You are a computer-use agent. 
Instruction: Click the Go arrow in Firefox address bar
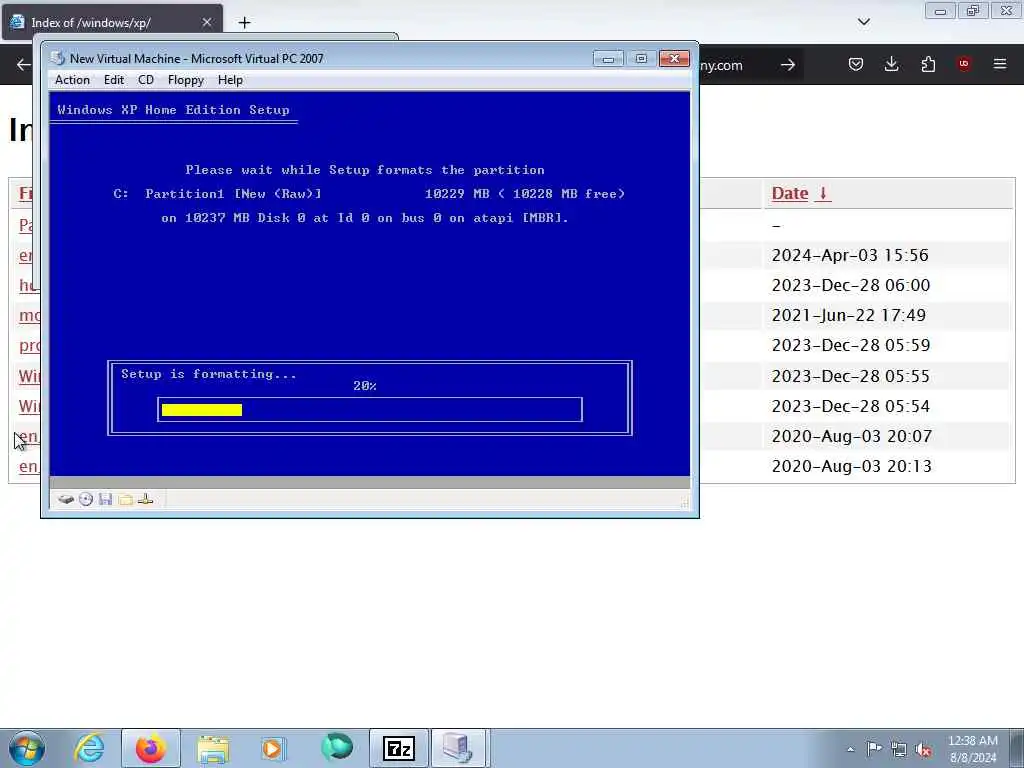coord(788,65)
